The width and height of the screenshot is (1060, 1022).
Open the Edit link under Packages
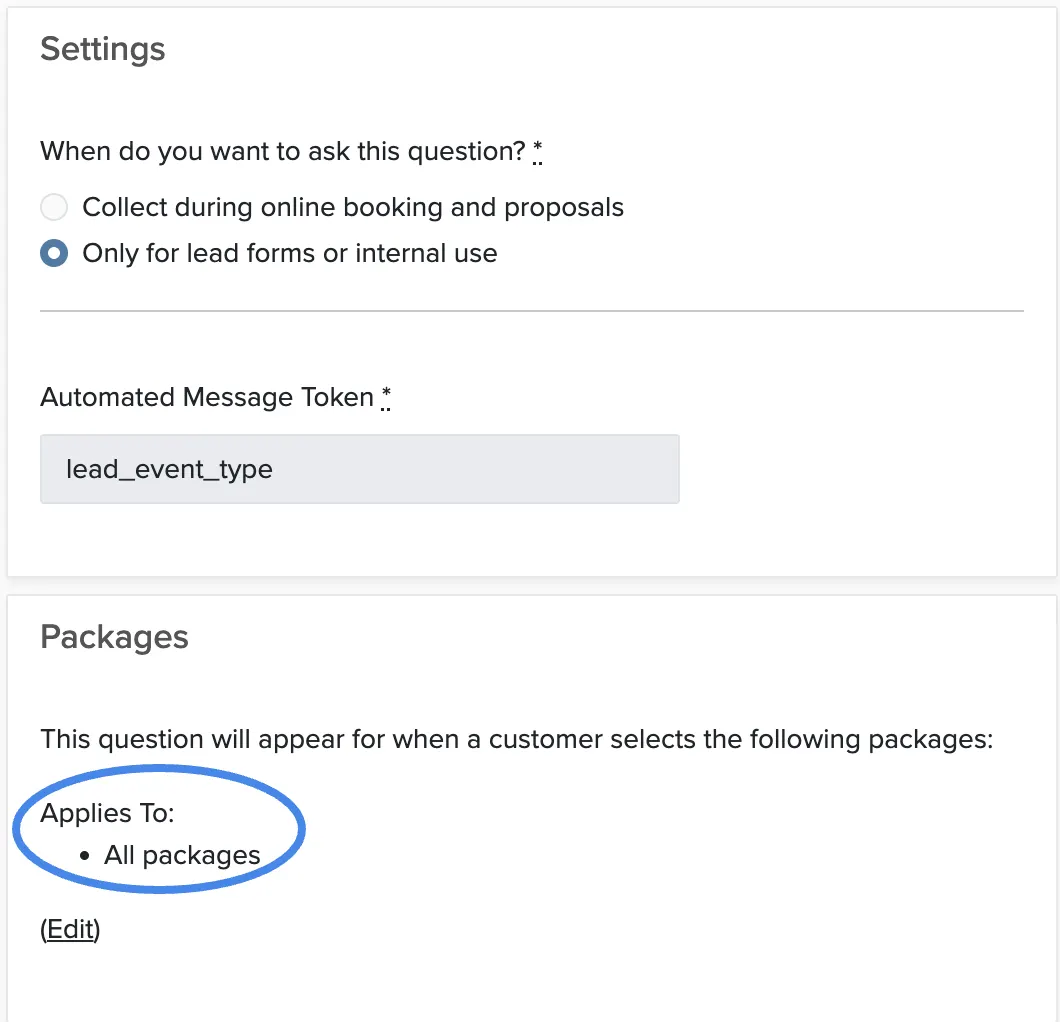pyautogui.click(x=70, y=929)
